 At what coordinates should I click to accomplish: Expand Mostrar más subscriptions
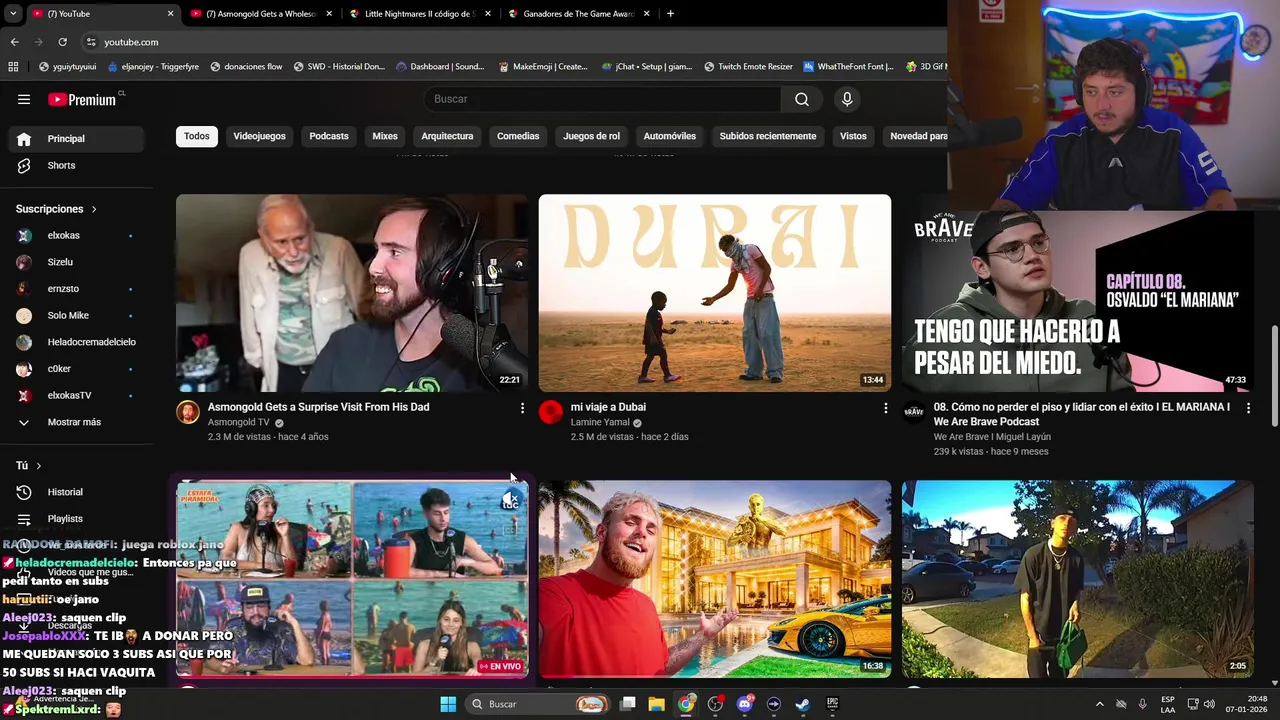(76, 422)
